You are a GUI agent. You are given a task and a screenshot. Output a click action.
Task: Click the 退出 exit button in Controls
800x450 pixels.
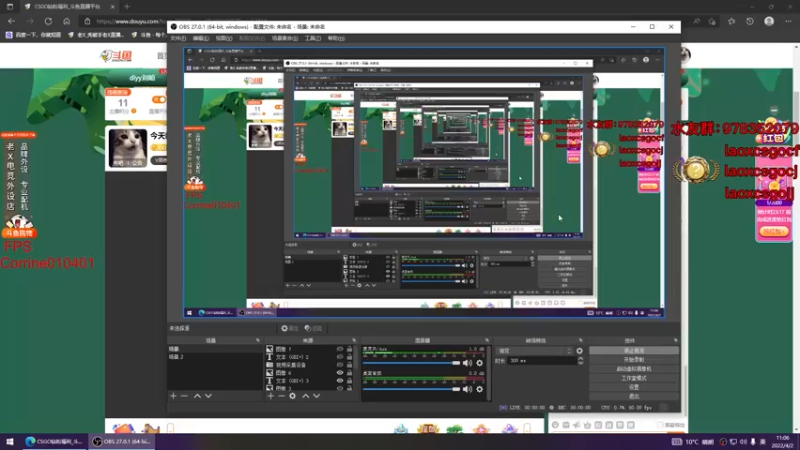coord(634,396)
